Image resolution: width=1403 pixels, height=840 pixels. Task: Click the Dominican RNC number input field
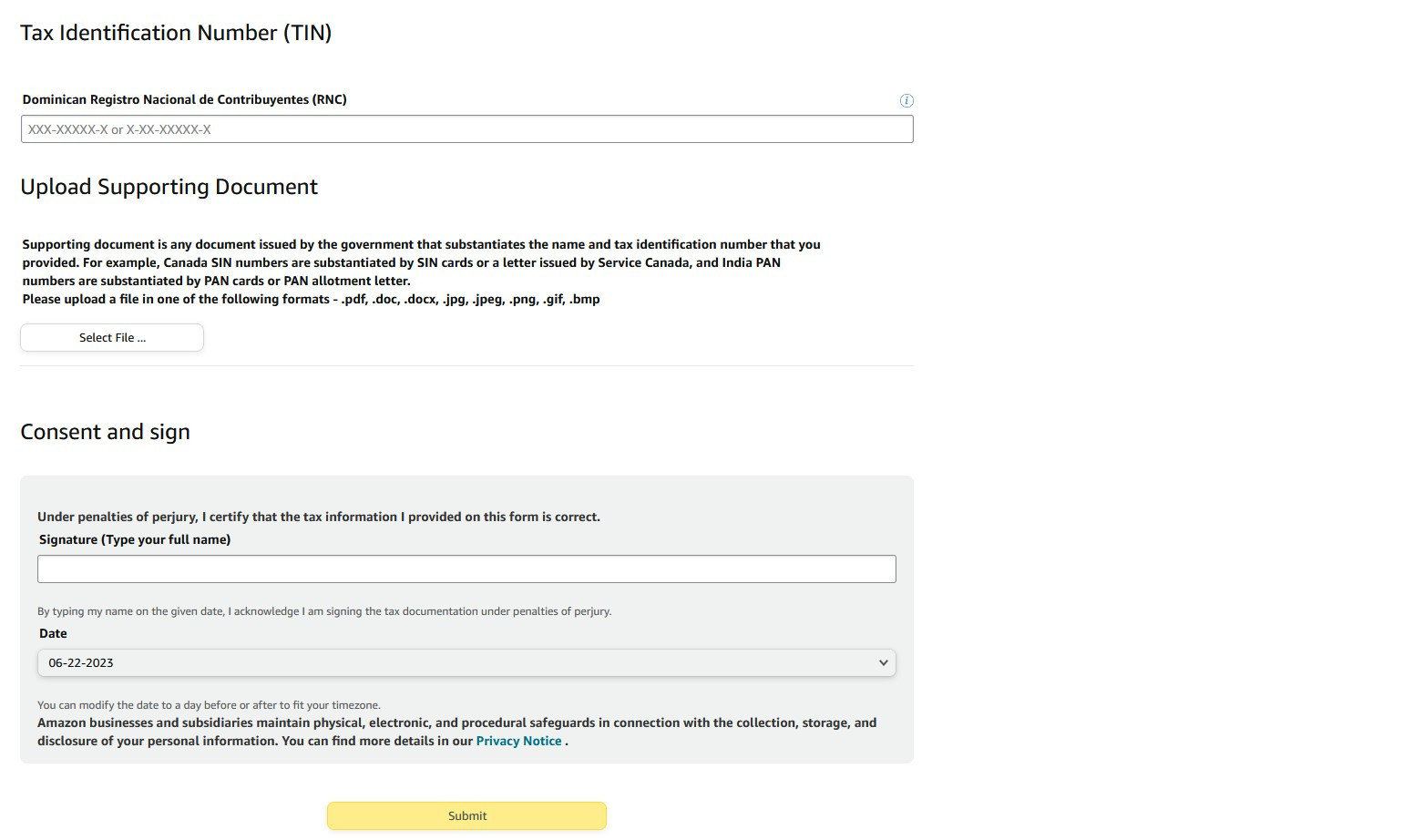coord(466,129)
